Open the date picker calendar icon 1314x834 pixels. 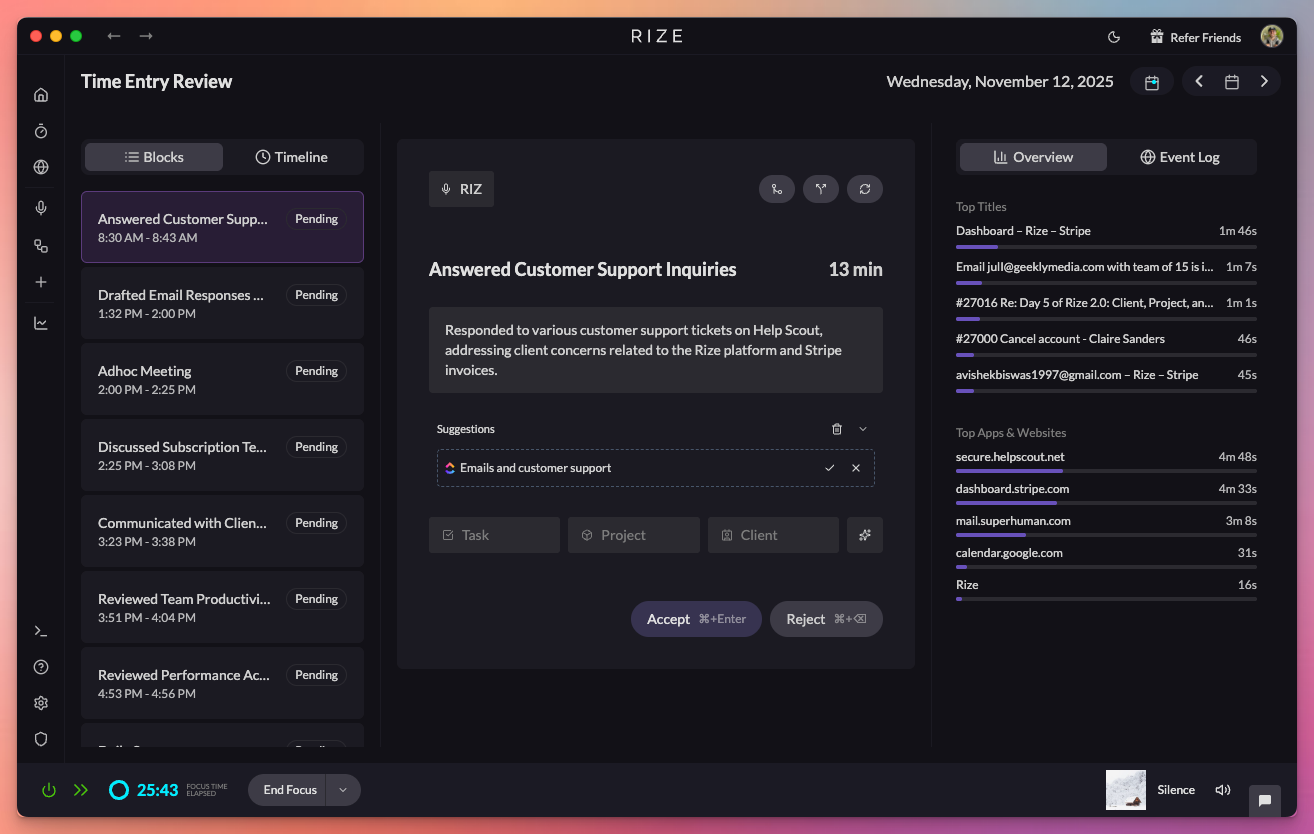[1232, 82]
